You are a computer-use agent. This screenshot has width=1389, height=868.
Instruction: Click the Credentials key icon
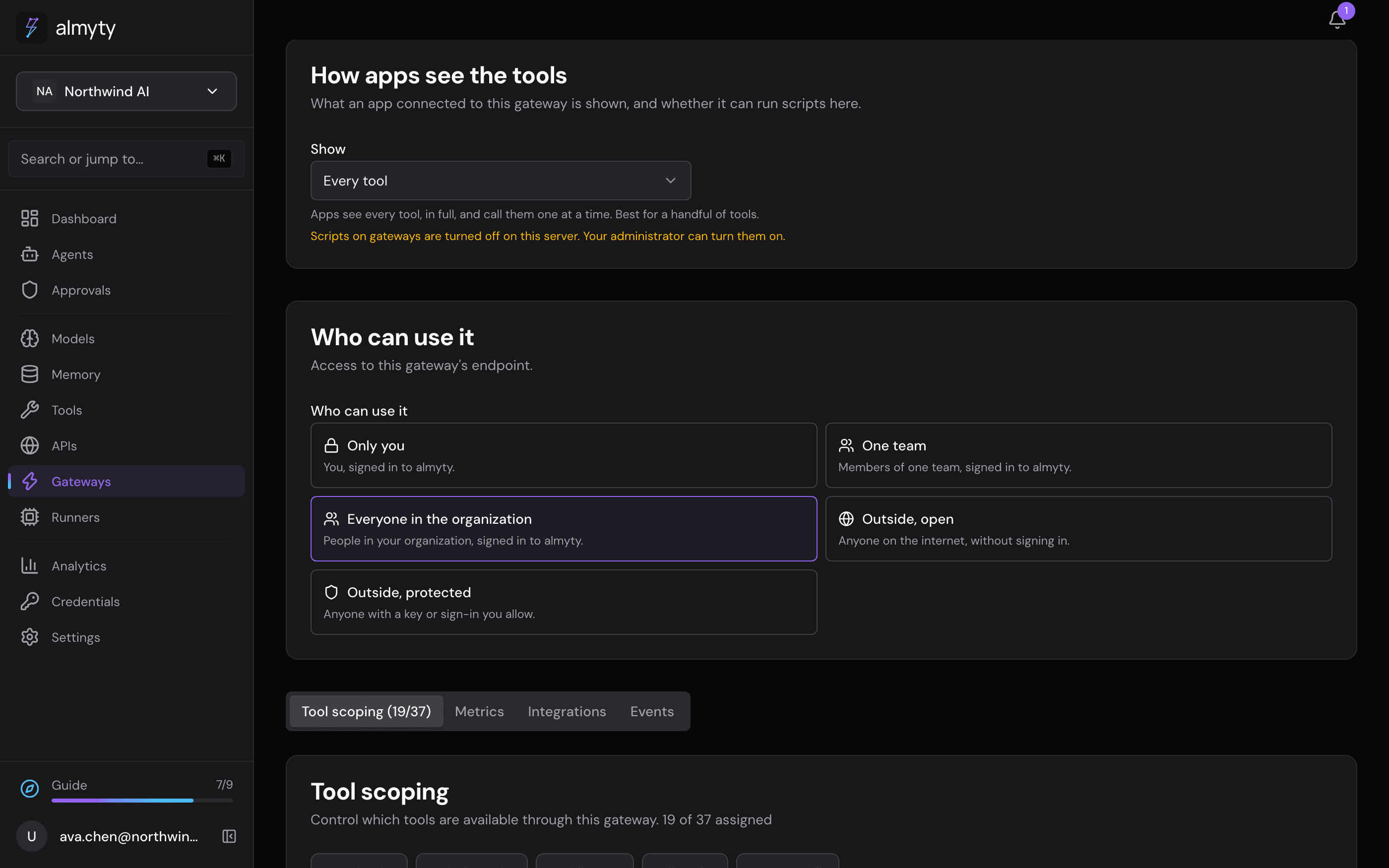point(30,601)
